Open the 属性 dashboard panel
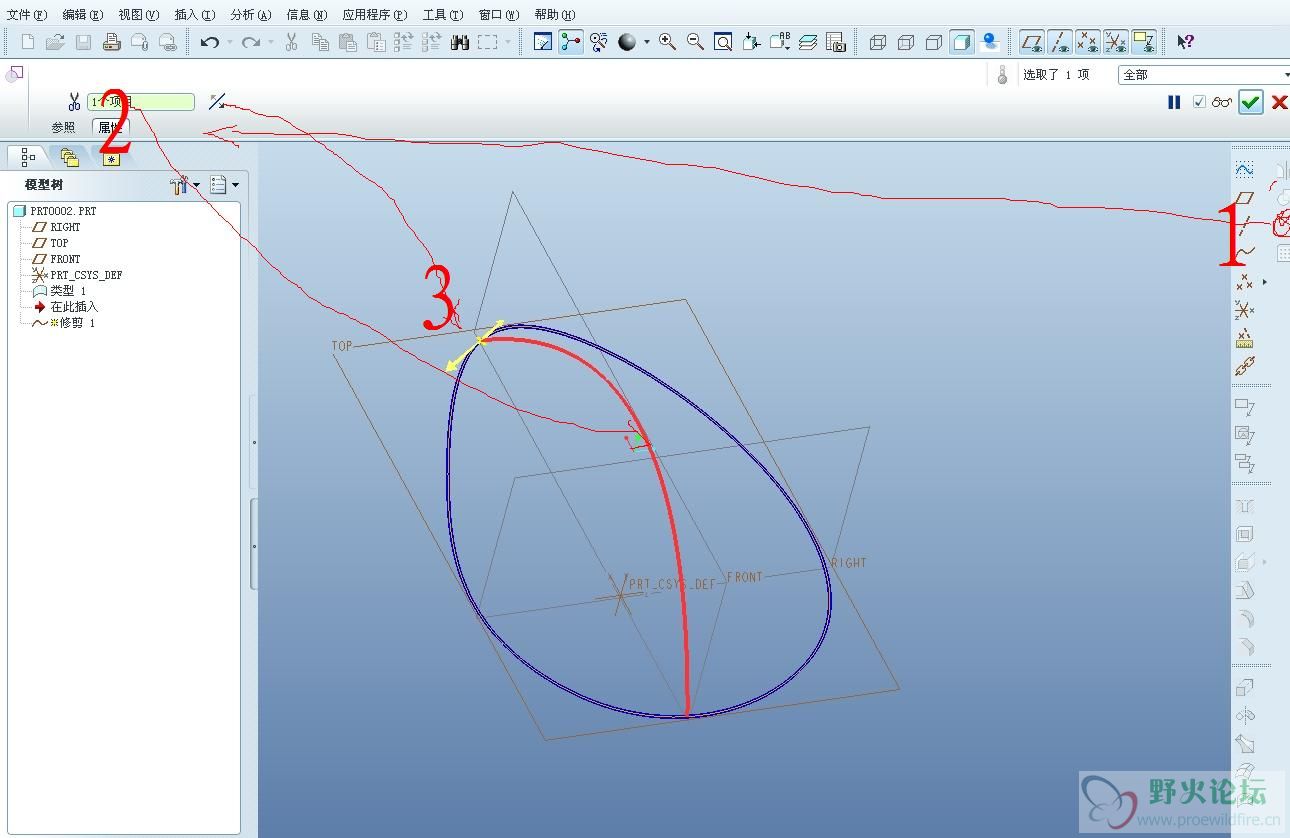 click(x=110, y=128)
